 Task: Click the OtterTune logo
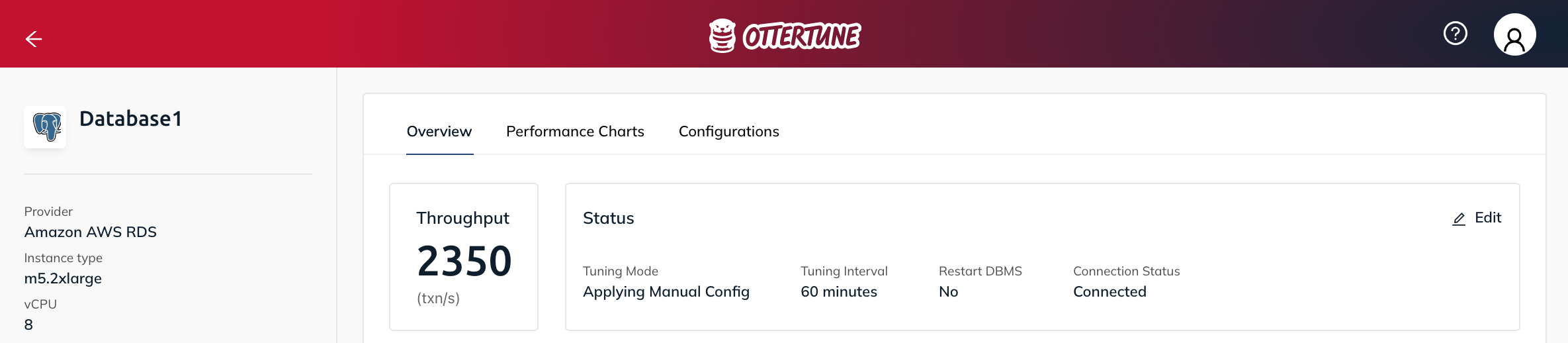[784, 35]
